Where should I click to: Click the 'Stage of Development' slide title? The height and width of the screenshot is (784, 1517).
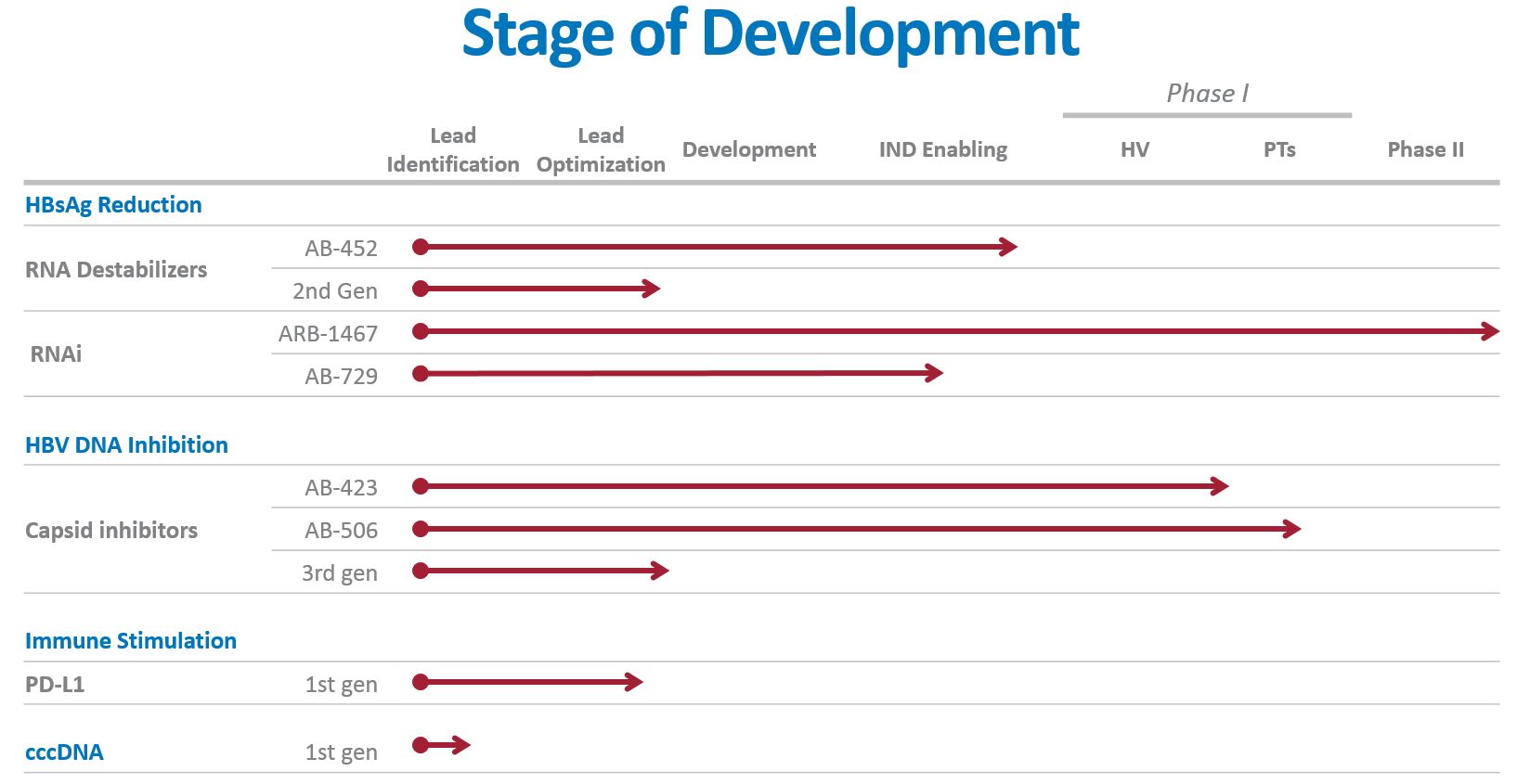(770, 34)
